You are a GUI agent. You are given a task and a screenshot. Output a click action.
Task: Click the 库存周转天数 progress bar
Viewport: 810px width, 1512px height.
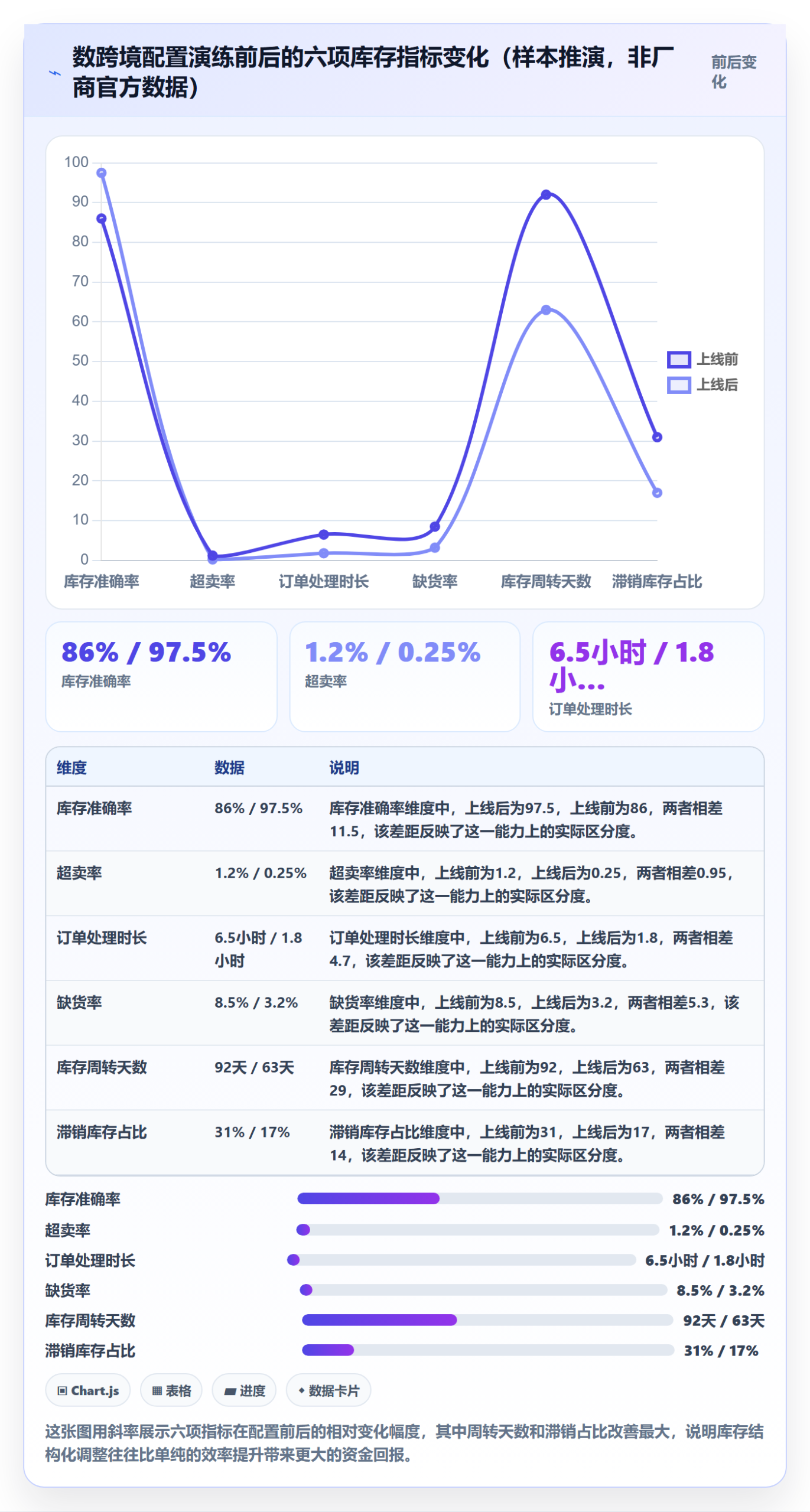point(487,1320)
